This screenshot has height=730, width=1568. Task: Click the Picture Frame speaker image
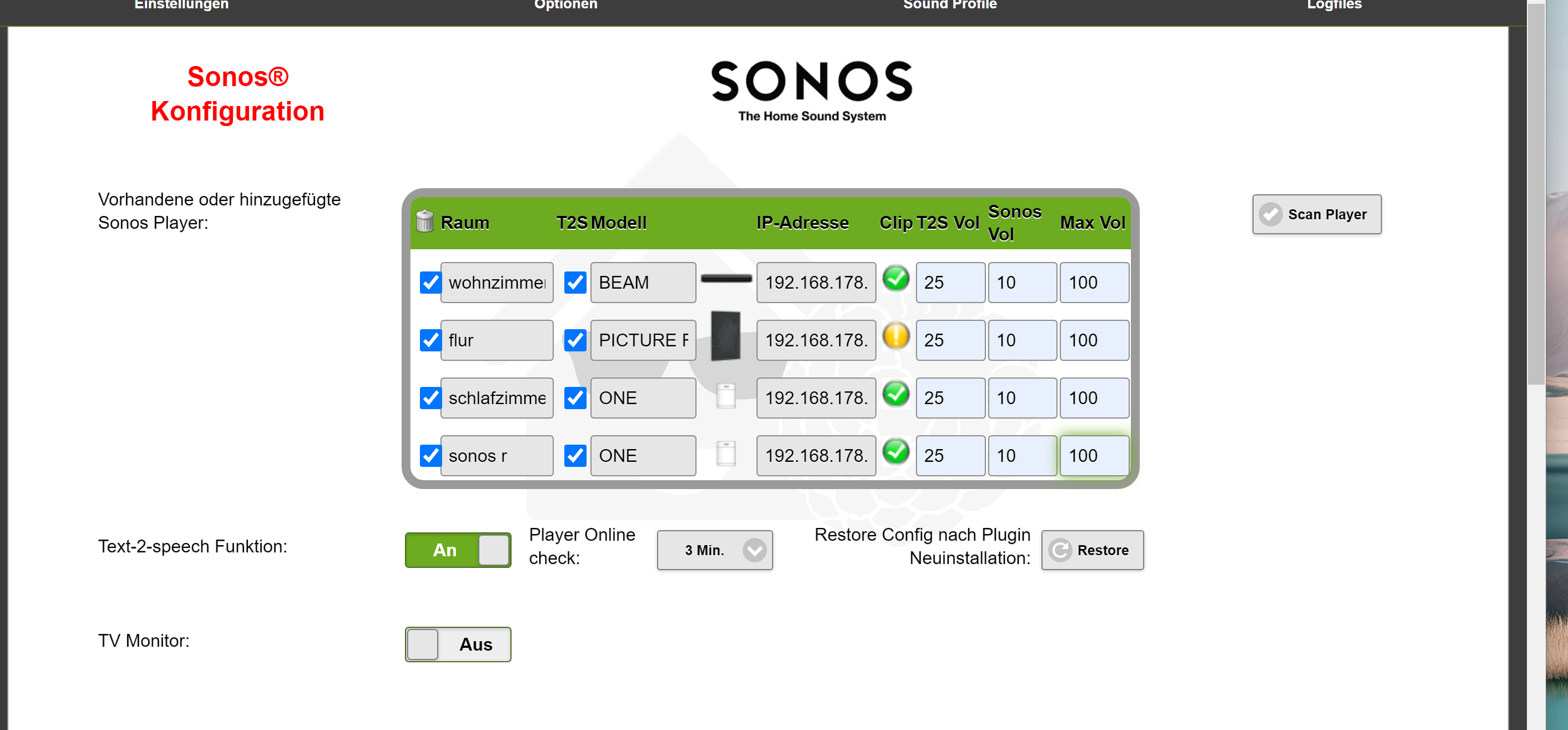[x=725, y=336]
